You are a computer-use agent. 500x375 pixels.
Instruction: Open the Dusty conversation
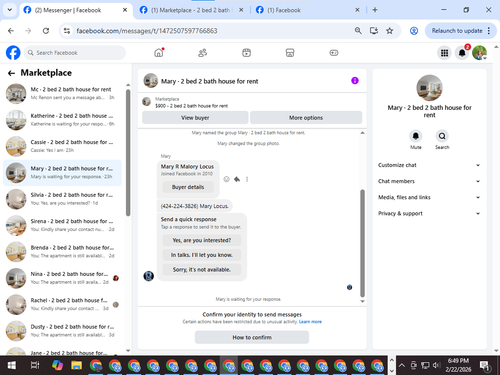62,330
